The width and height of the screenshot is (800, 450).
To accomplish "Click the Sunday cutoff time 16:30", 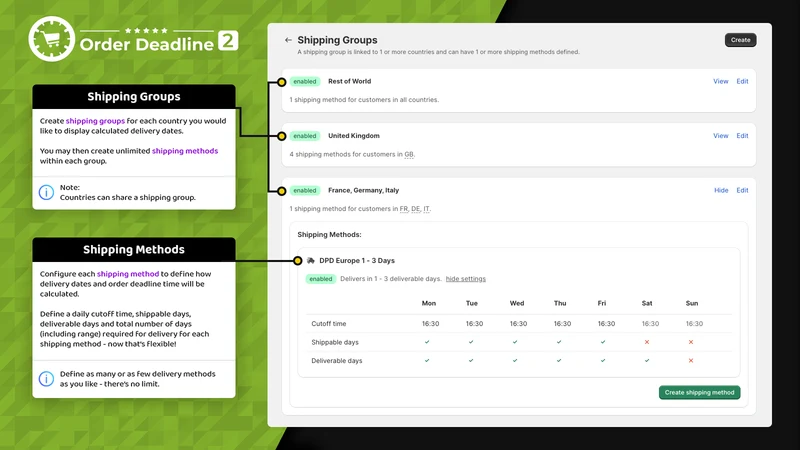I will [694, 323].
